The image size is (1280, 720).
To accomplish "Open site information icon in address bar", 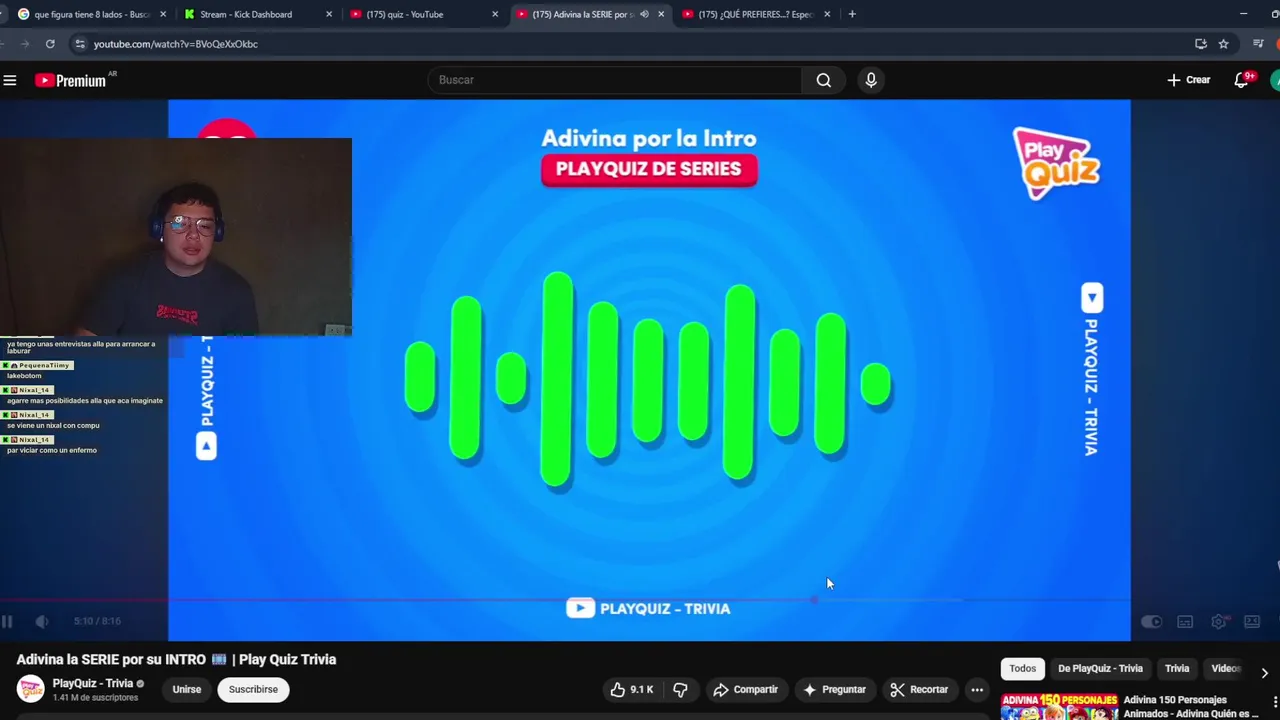I will pos(80,44).
